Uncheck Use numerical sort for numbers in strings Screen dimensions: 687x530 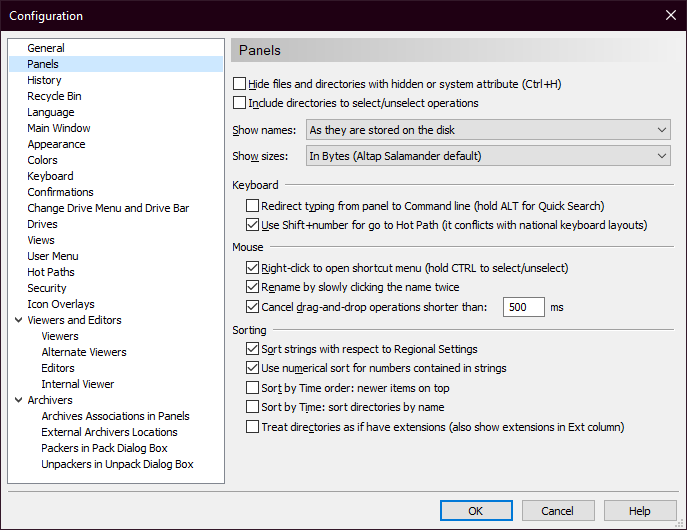(253, 369)
